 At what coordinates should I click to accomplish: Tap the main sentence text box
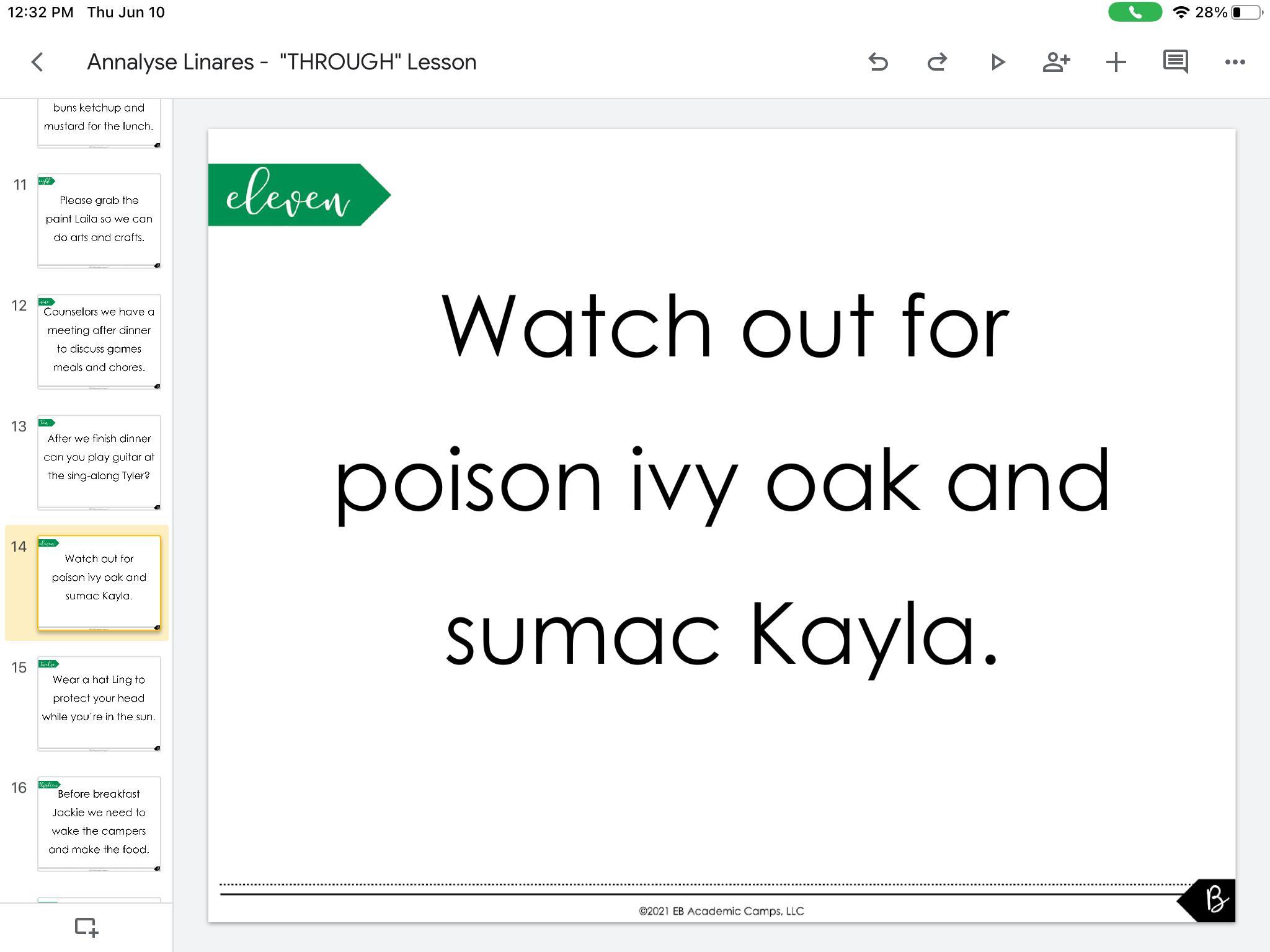click(722, 480)
